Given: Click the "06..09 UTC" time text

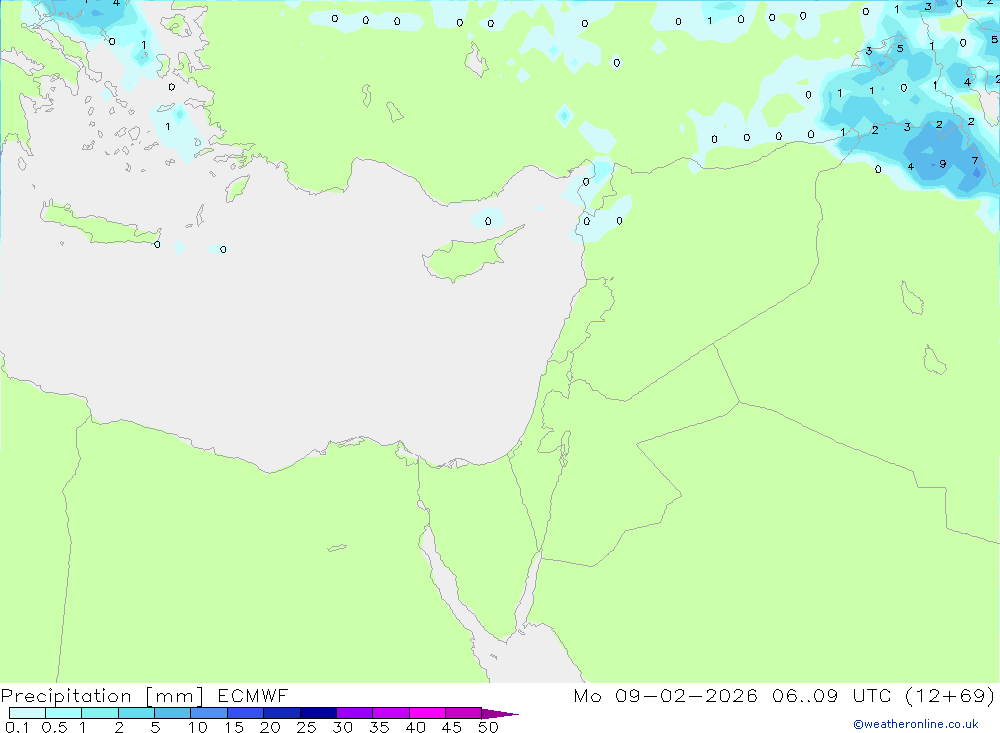Looking at the screenshot, I should [832, 695].
